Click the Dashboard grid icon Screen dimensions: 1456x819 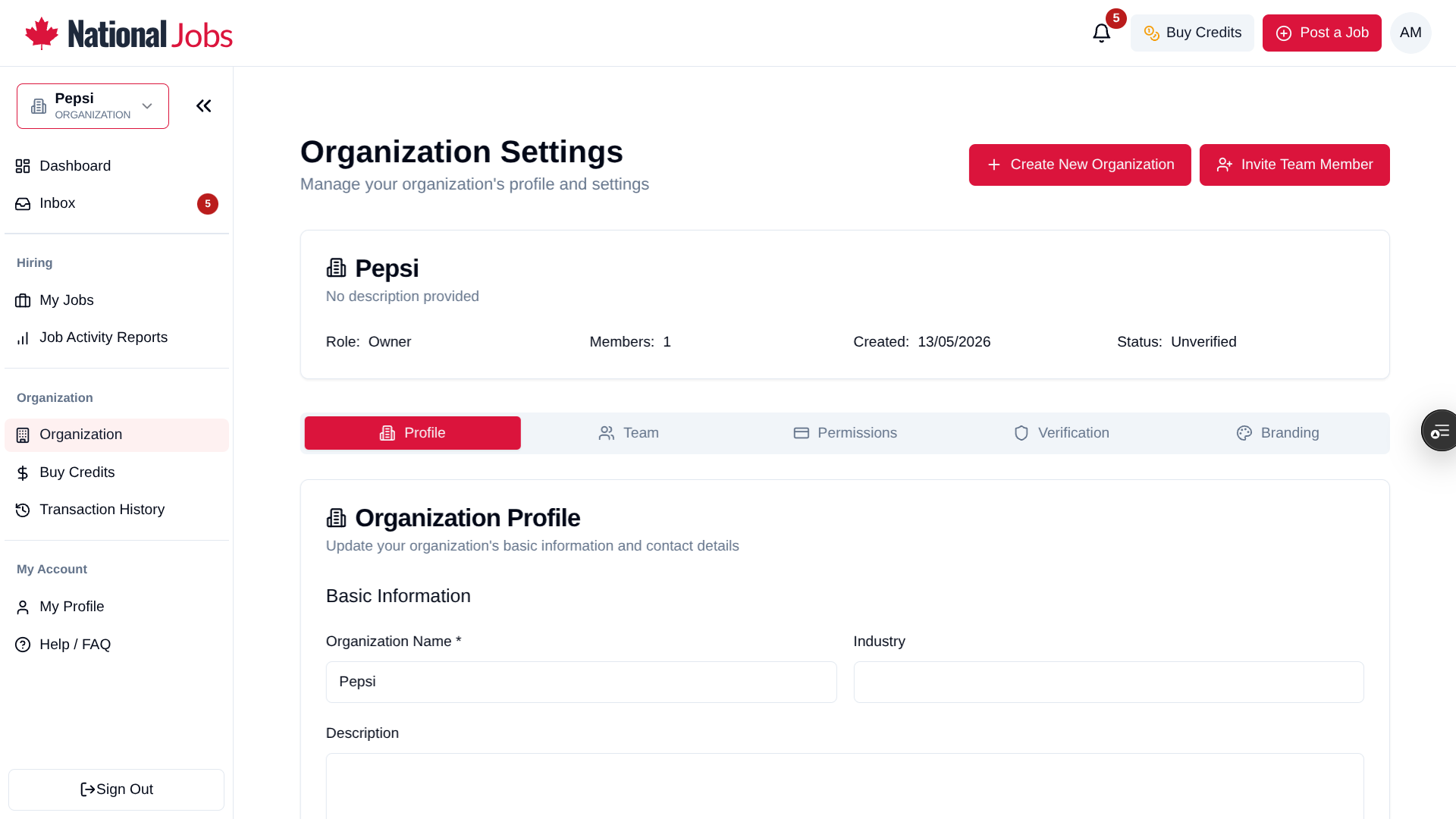point(23,166)
